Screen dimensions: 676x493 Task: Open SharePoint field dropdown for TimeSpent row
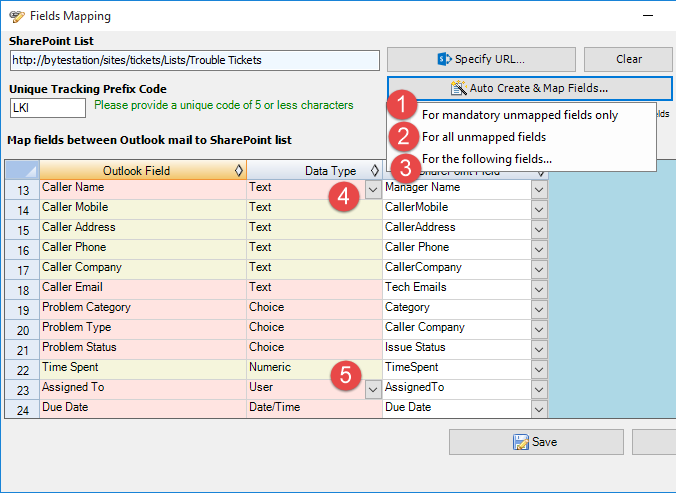(x=539, y=368)
